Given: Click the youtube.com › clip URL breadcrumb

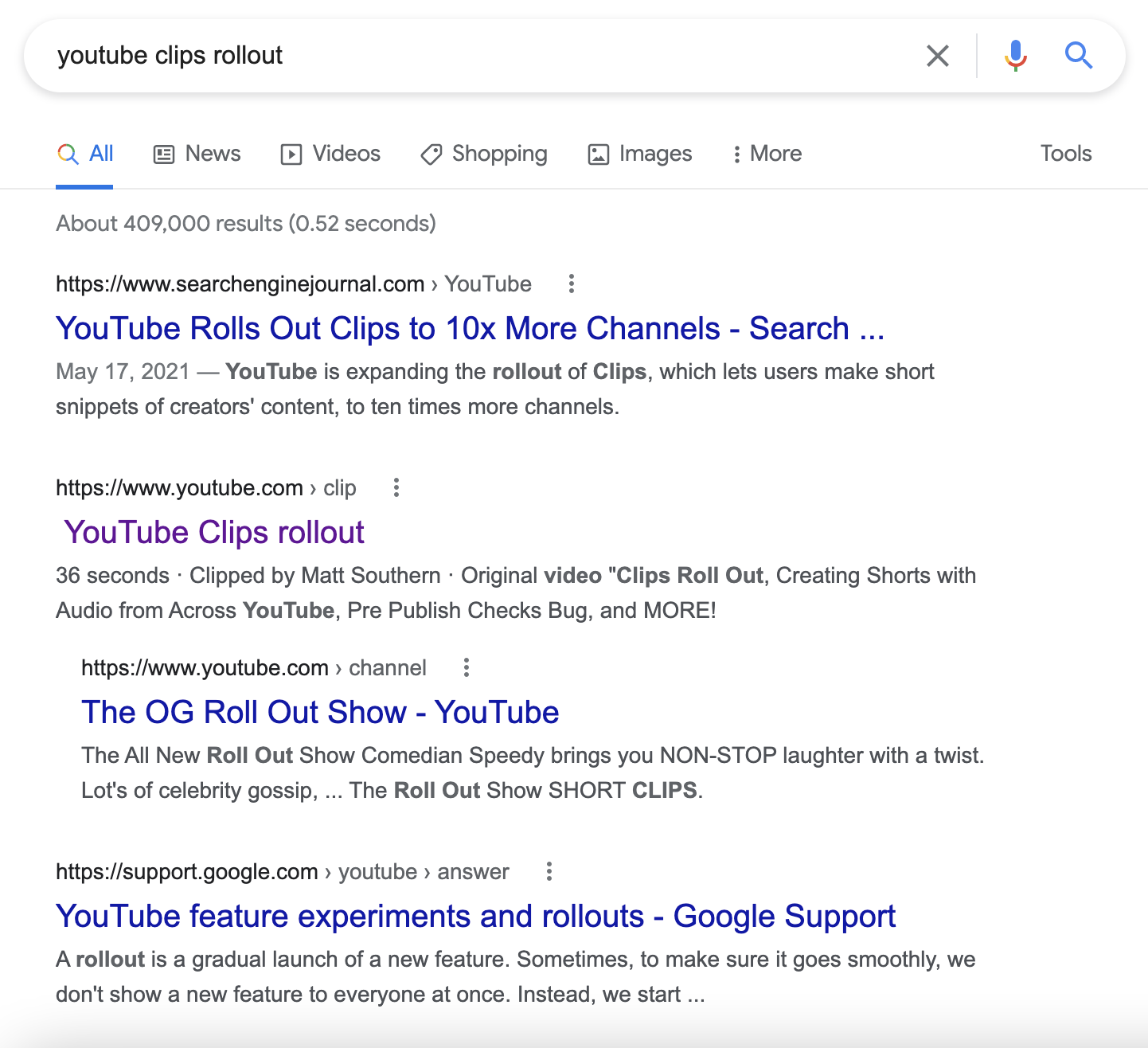Looking at the screenshot, I should click(206, 487).
